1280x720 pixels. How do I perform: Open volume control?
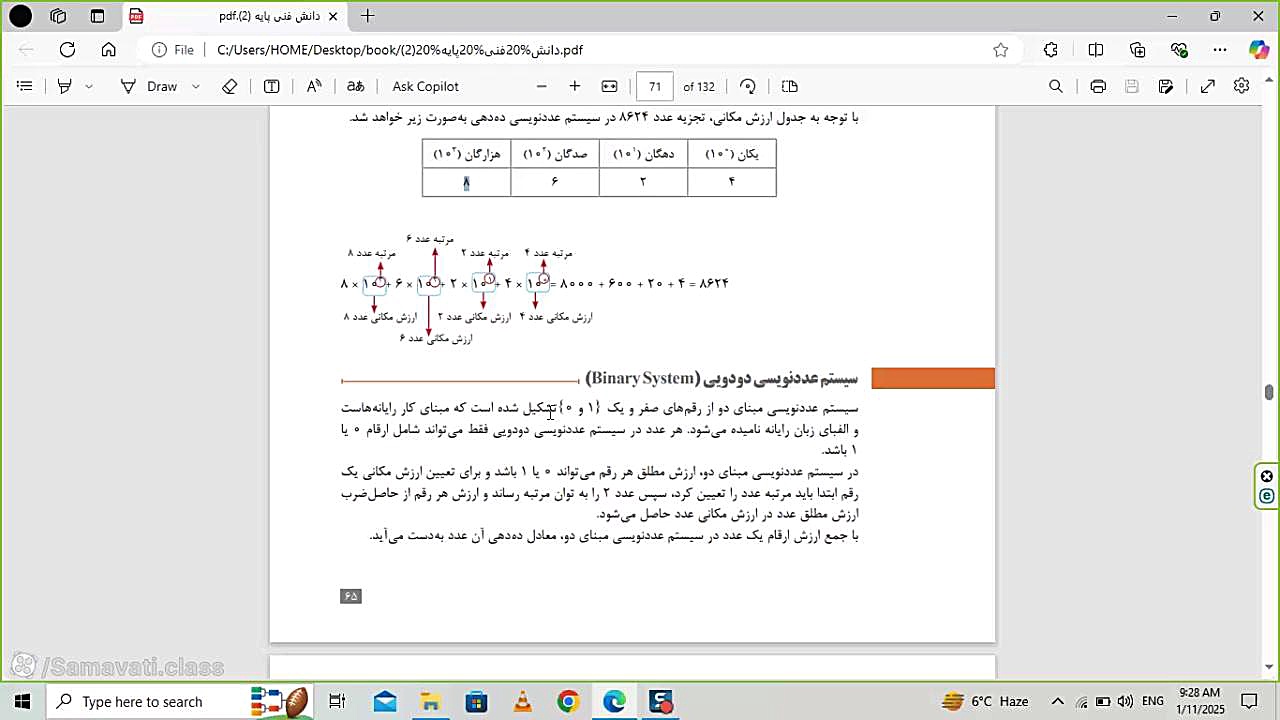coord(1125,702)
